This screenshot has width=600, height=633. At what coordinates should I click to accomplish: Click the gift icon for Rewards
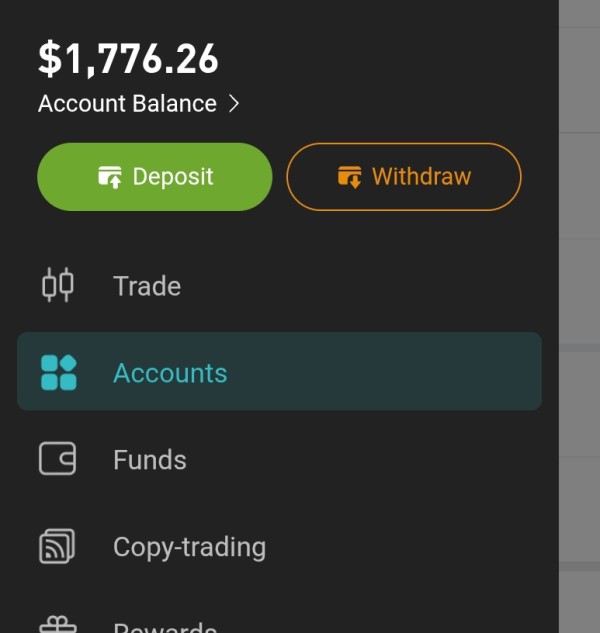pyautogui.click(x=57, y=625)
